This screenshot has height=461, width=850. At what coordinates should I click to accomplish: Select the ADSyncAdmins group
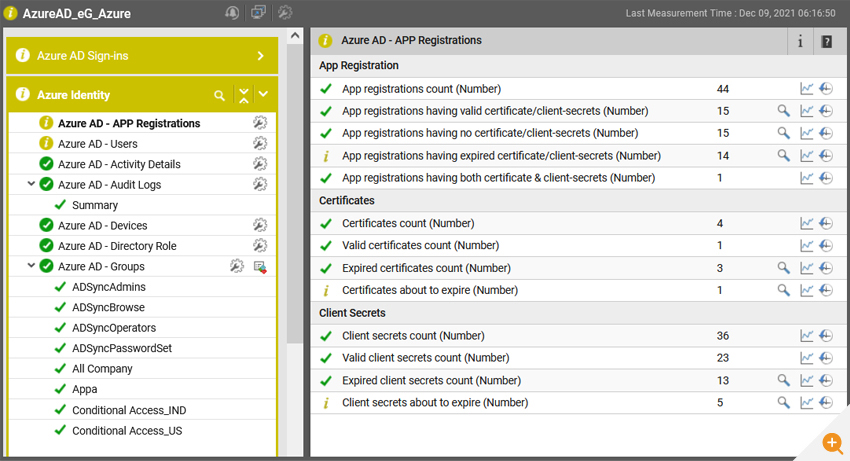click(109, 287)
